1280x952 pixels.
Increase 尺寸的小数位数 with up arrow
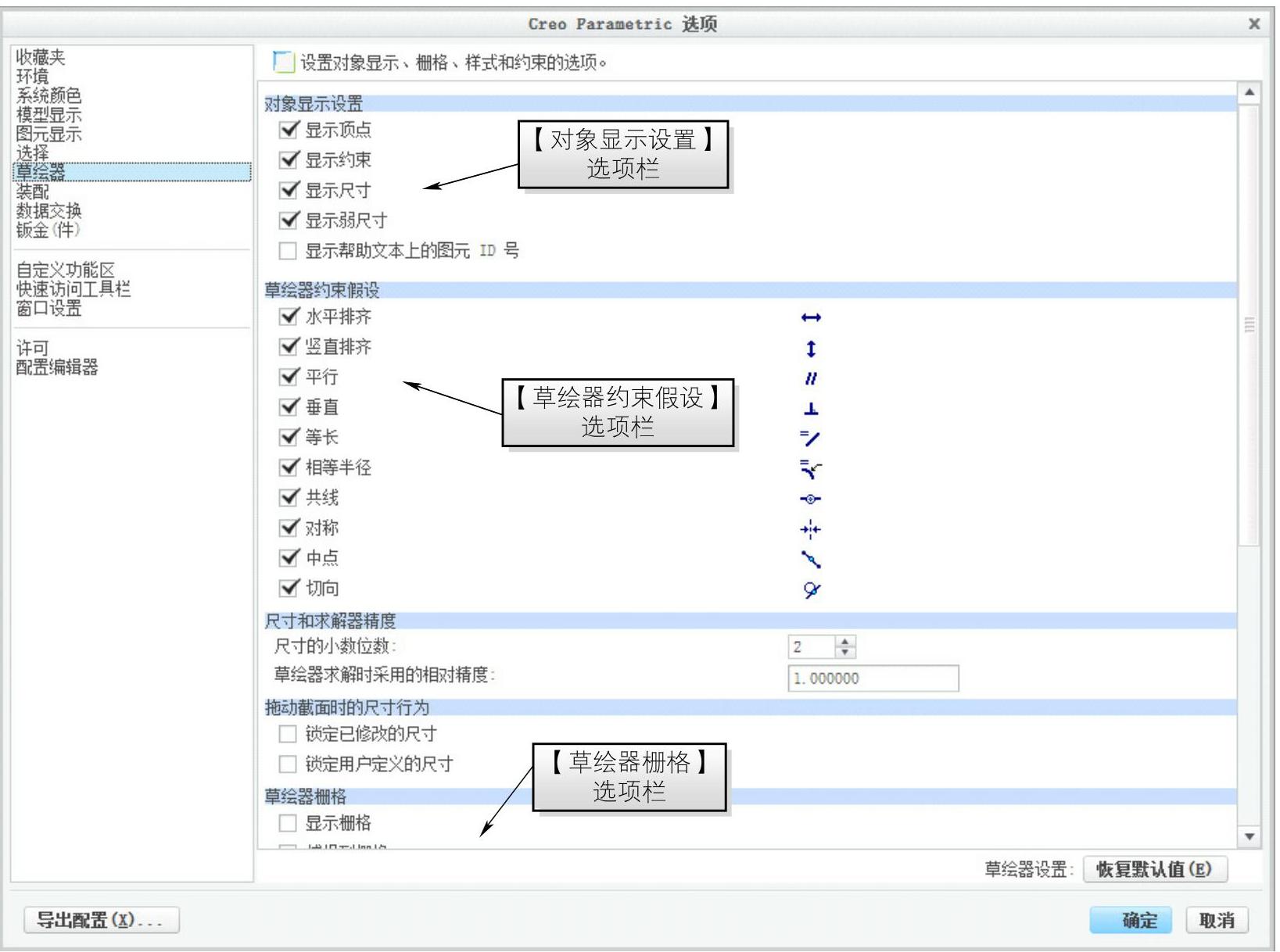(x=845, y=642)
